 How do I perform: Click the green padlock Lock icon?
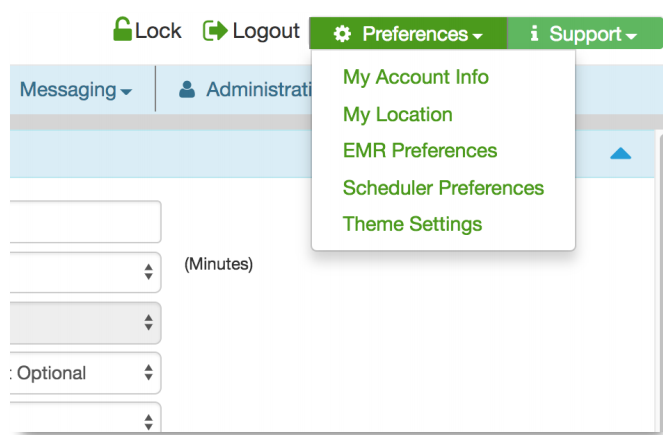coord(122,30)
